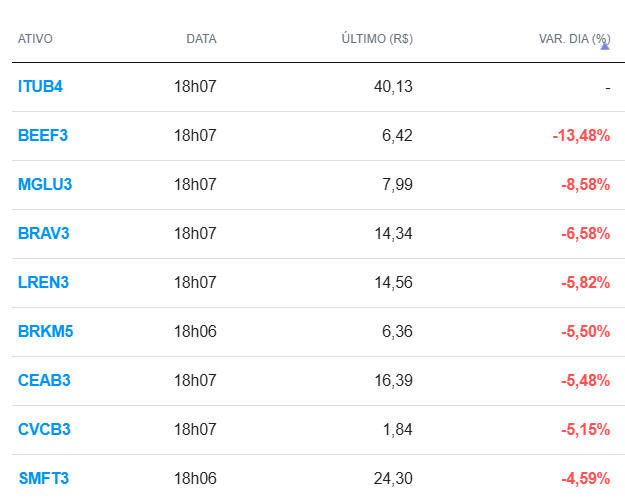
Task: Go to the LREN3 stock page
Action: (43, 283)
